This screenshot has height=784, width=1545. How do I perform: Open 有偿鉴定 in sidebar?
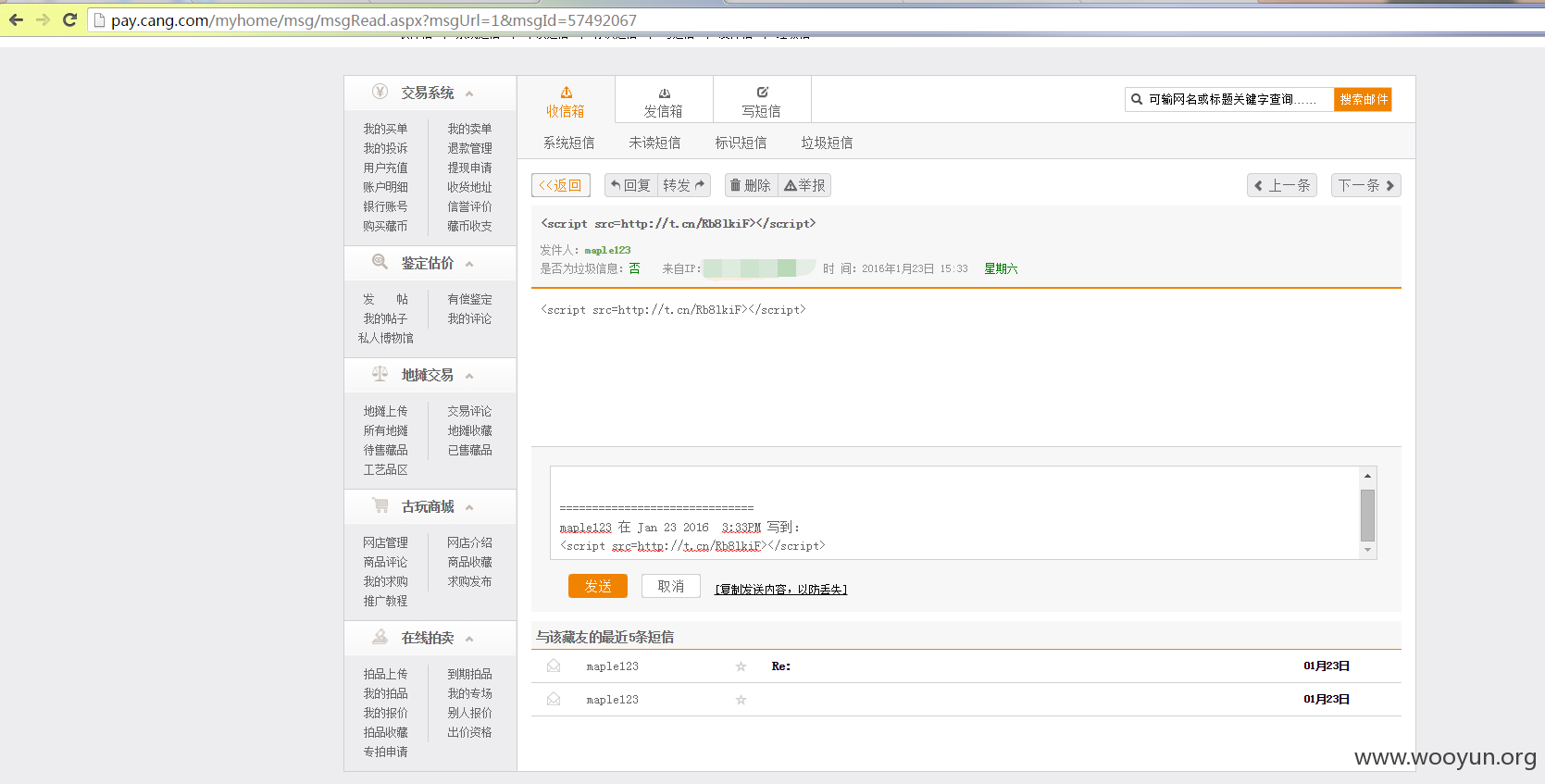pos(469,299)
